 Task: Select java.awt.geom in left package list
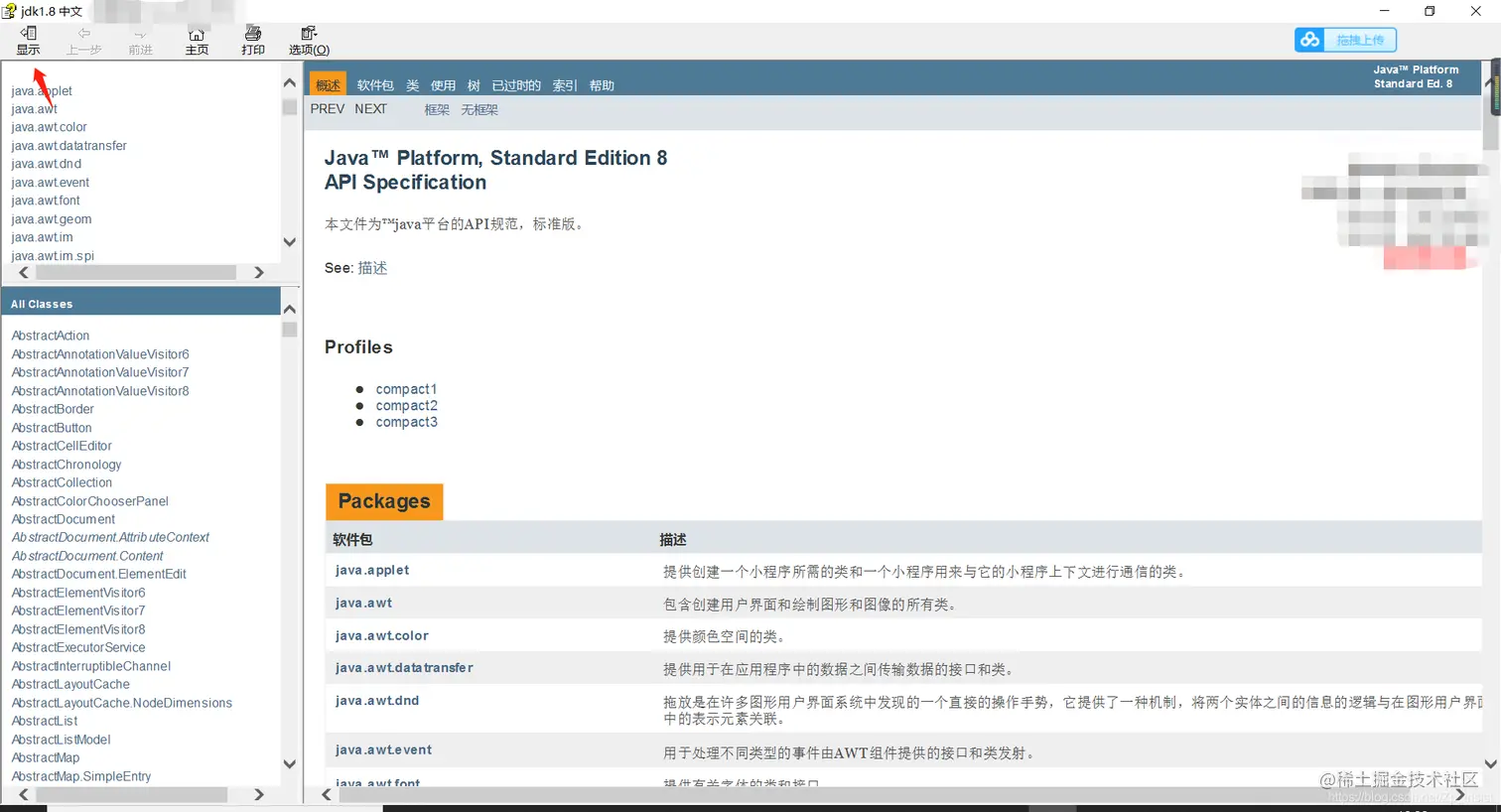(x=52, y=219)
